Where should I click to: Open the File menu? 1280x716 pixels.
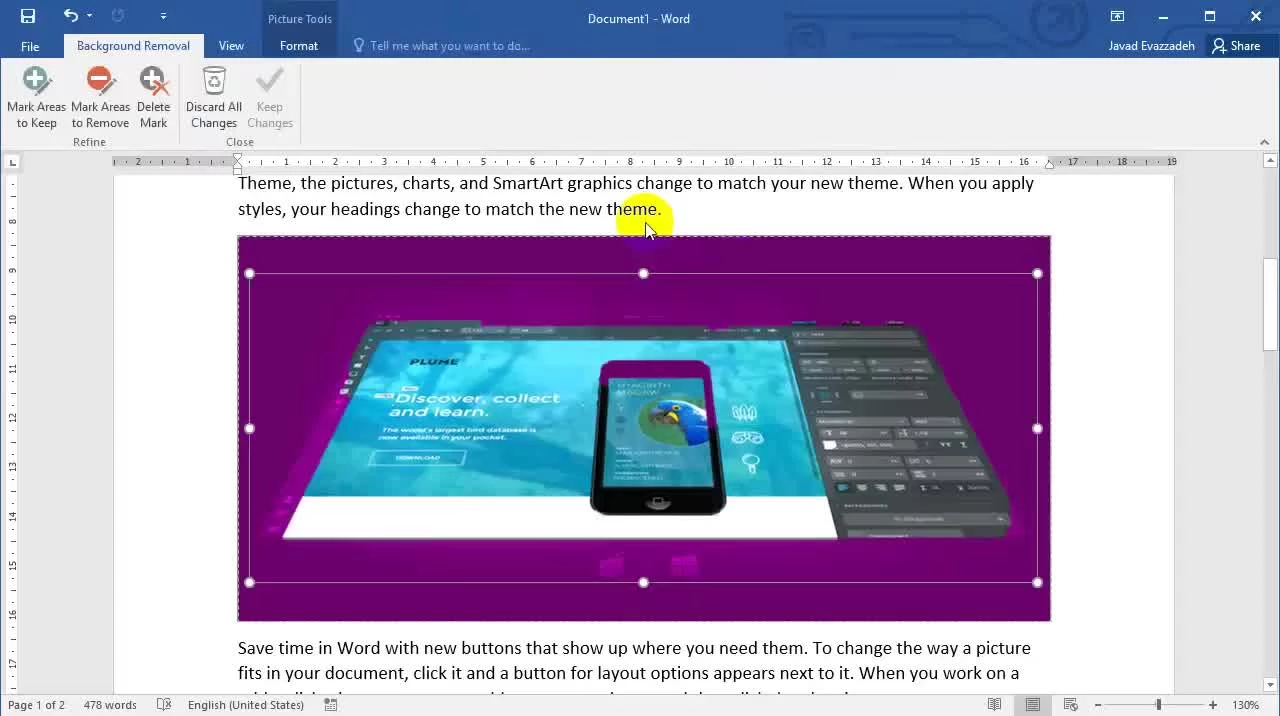coord(30,46)
